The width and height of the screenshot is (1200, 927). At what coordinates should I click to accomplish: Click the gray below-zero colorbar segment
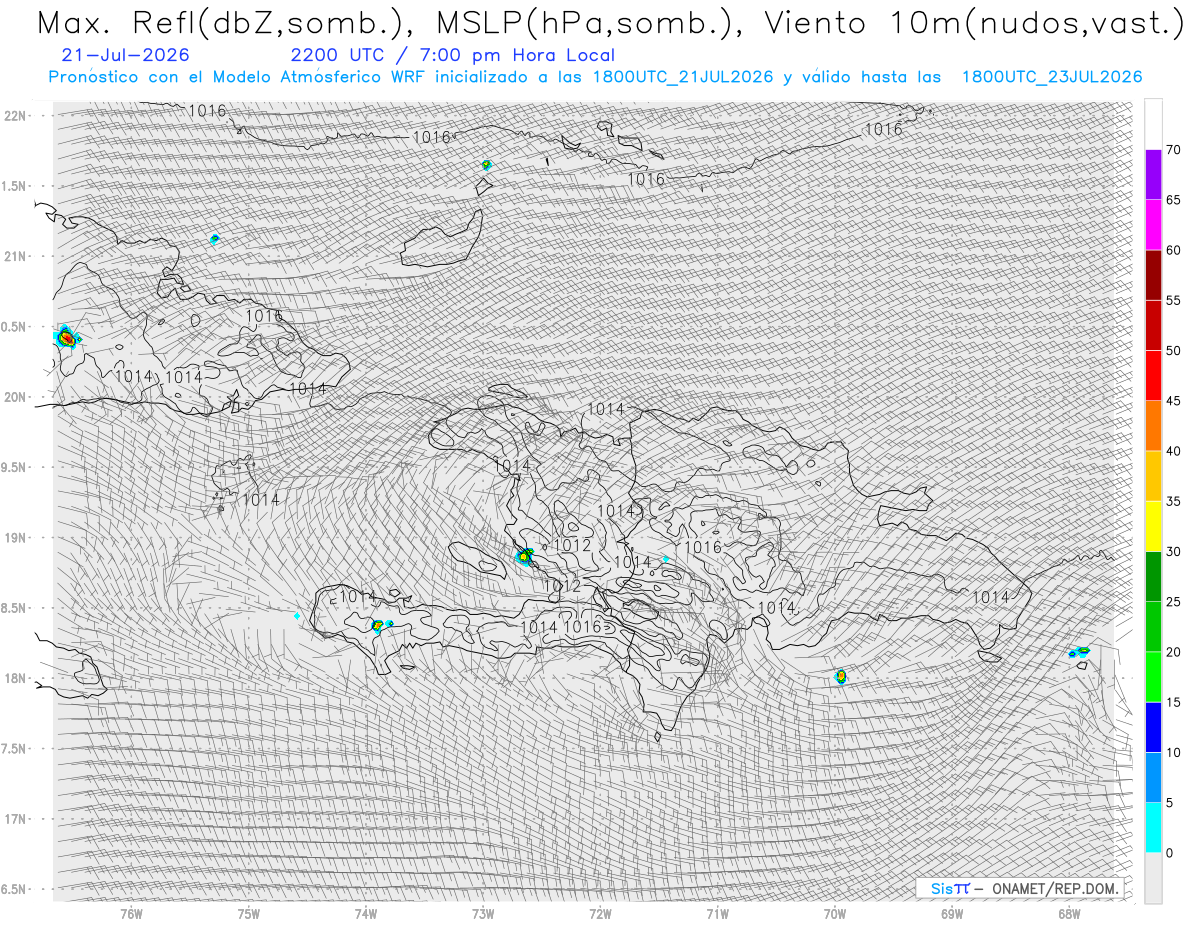[1153, 878]
